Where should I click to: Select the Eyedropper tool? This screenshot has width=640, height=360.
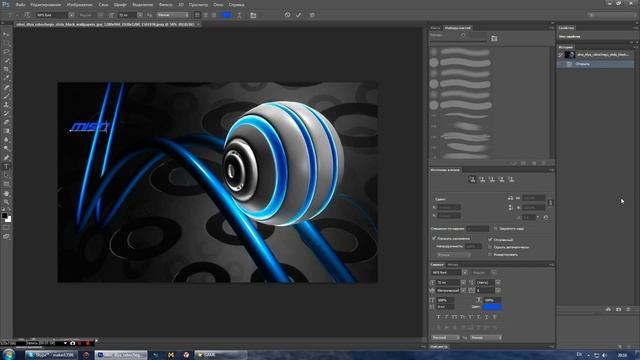(x=6, y=78)
